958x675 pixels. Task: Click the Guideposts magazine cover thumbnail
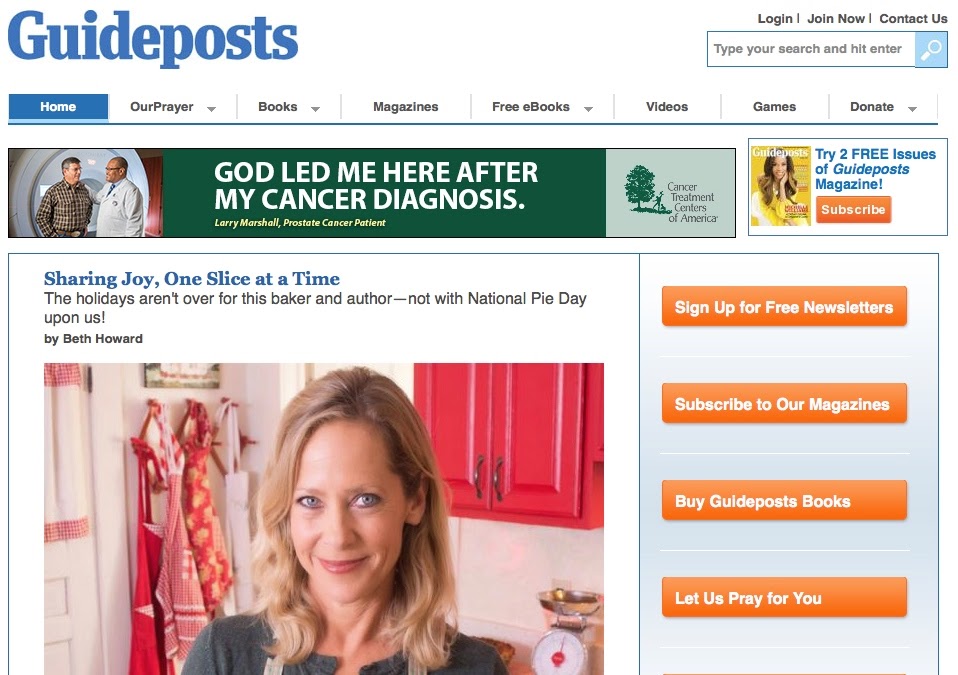click(x=781, y=186)
